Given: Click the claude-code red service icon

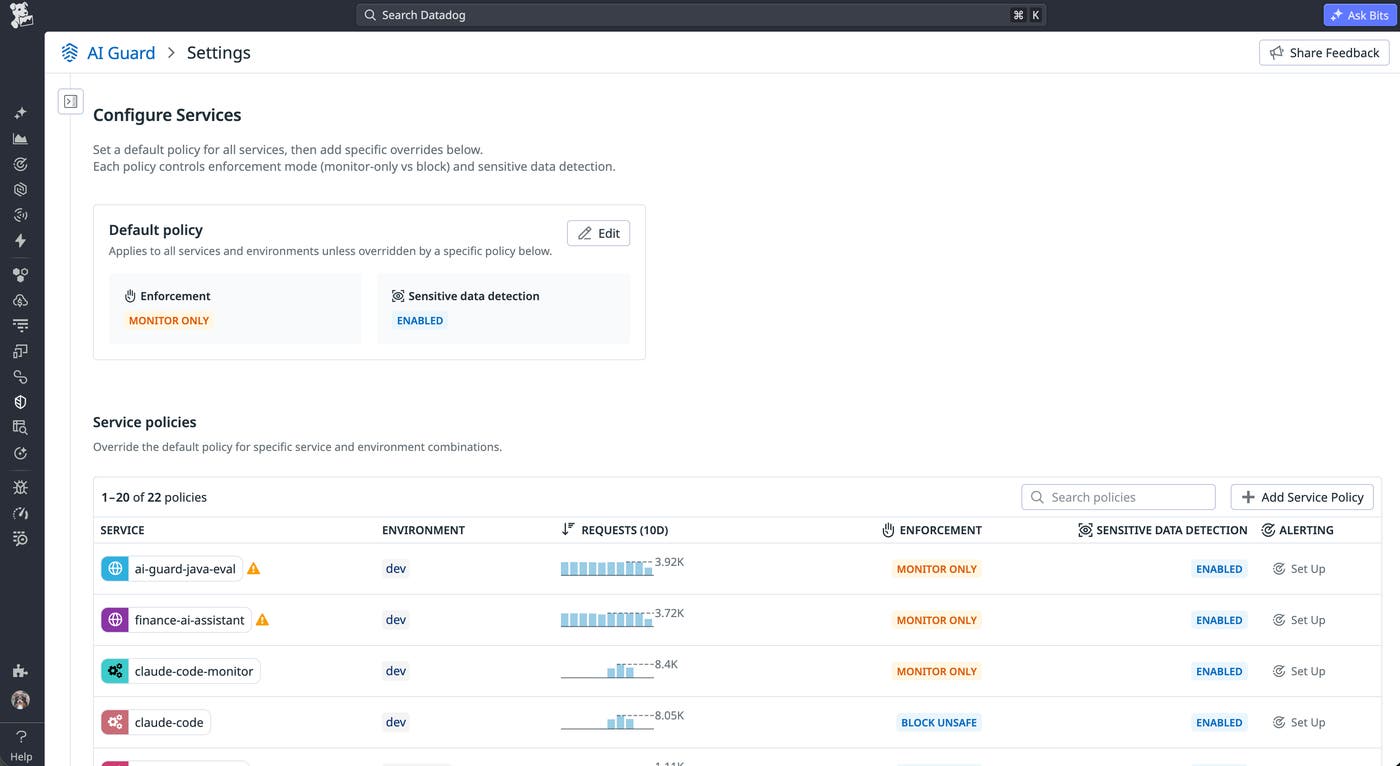Looking at the screenshot, I should 115,722.
